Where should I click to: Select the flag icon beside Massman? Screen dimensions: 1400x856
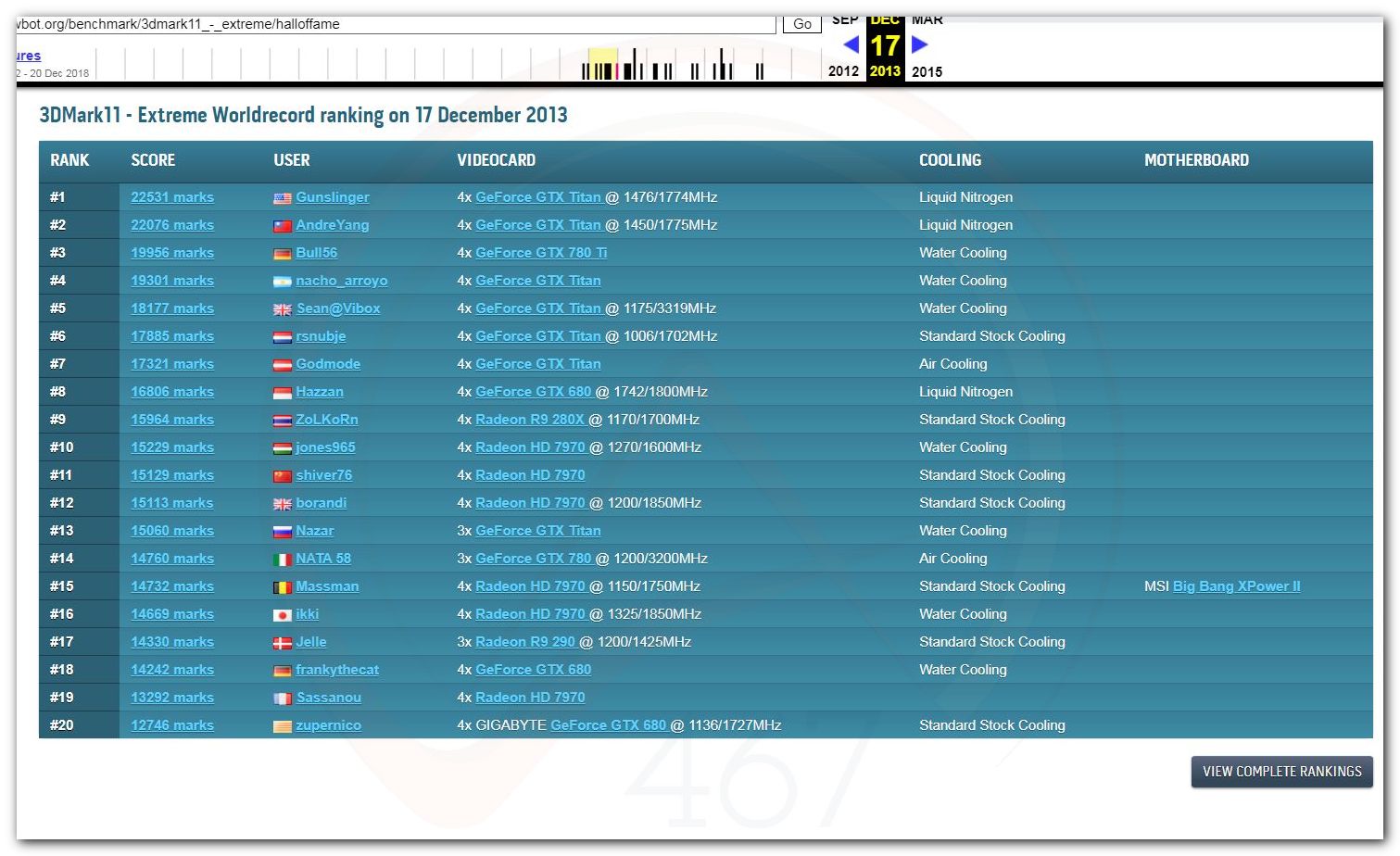(283, 587)
